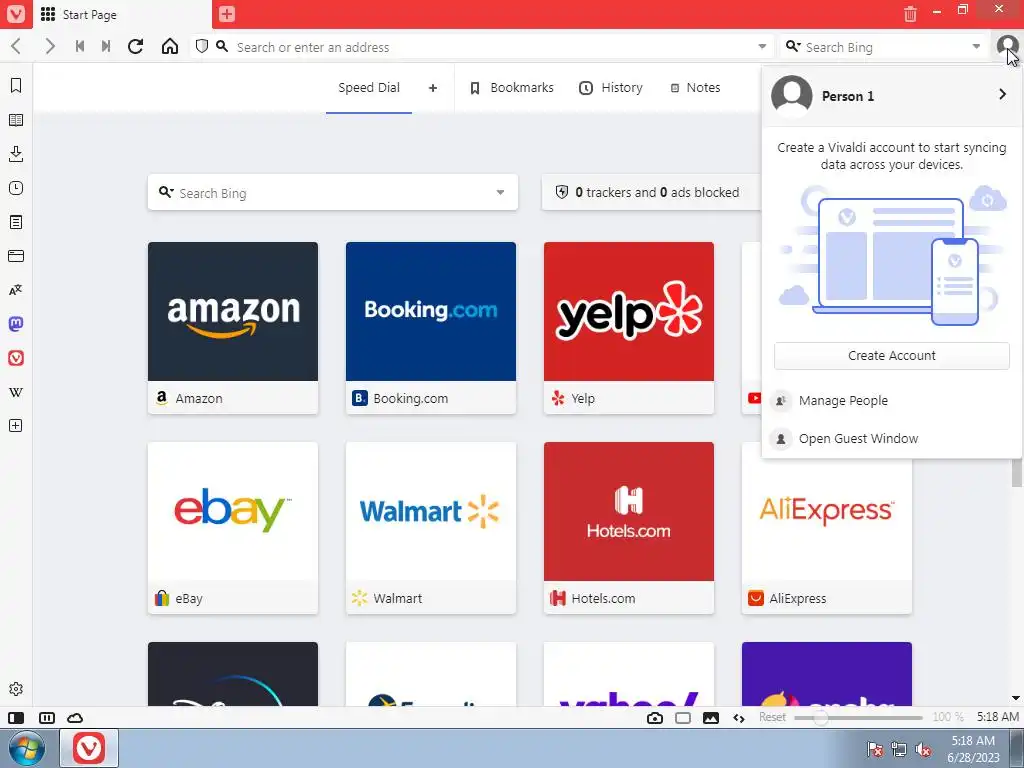
Task: Switch to the Bookmarks start page tab
Action: coord(512,88)
